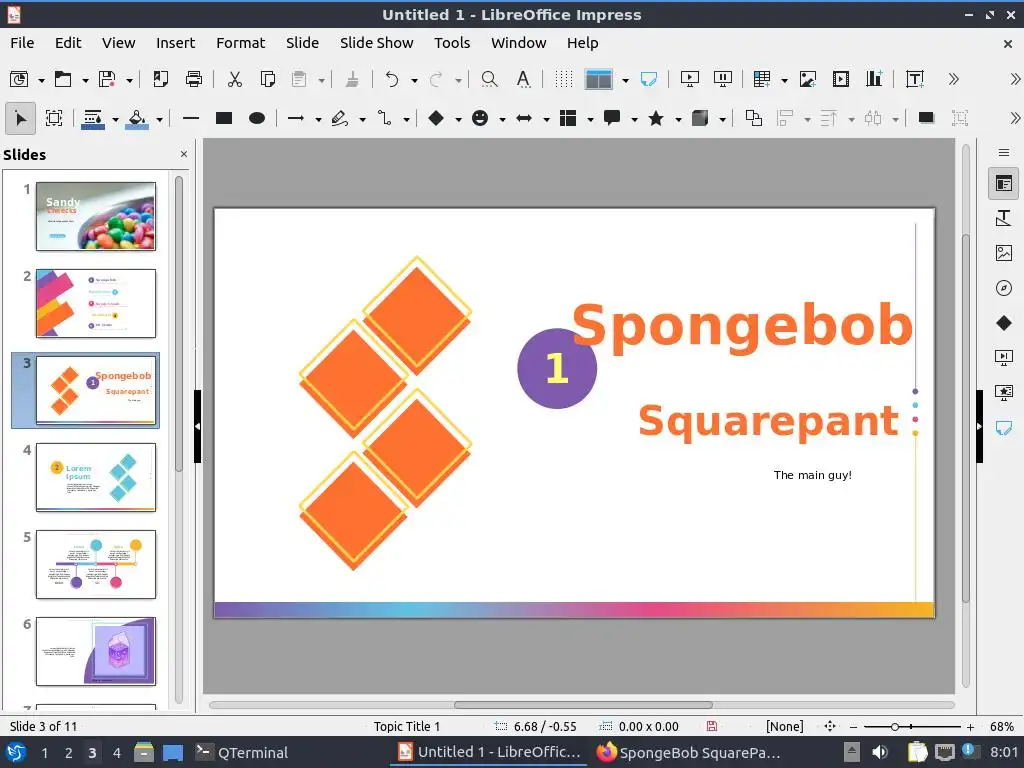
Task: Open the sidebar Slide Transition deck
Action: pyautogui.click(x=1004, y=357)
